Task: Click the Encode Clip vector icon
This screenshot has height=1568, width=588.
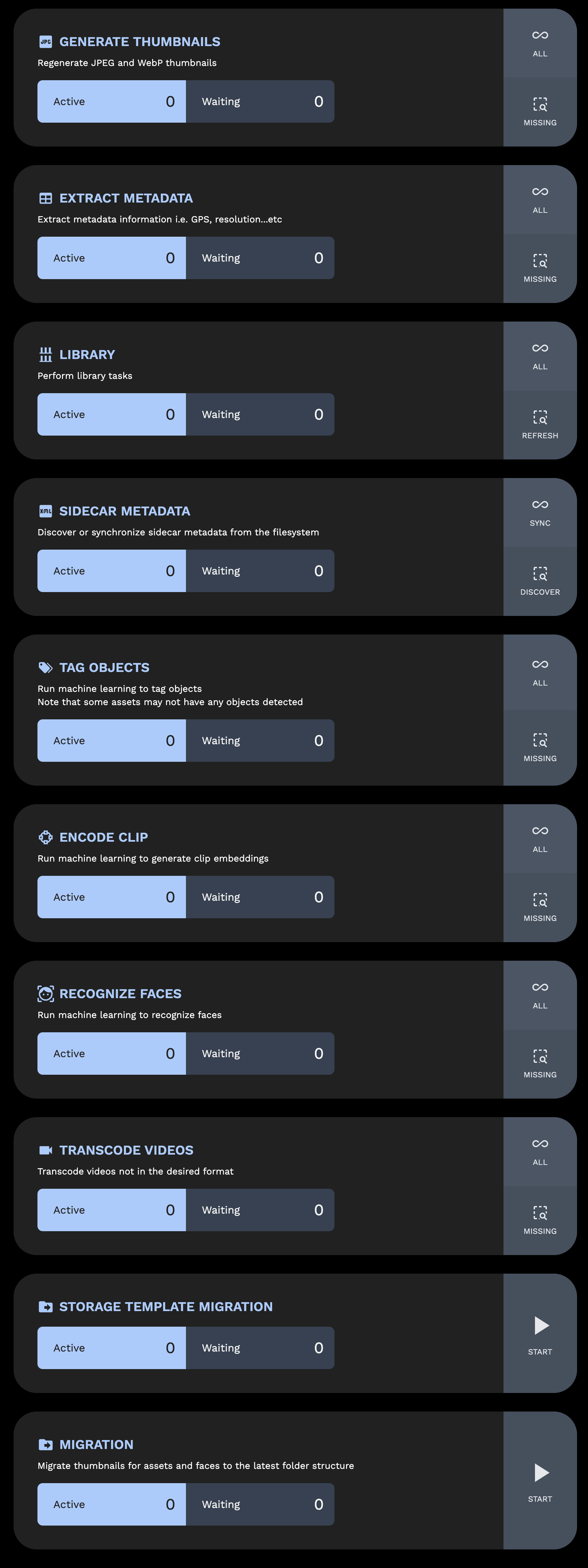Action: [45, 838]
